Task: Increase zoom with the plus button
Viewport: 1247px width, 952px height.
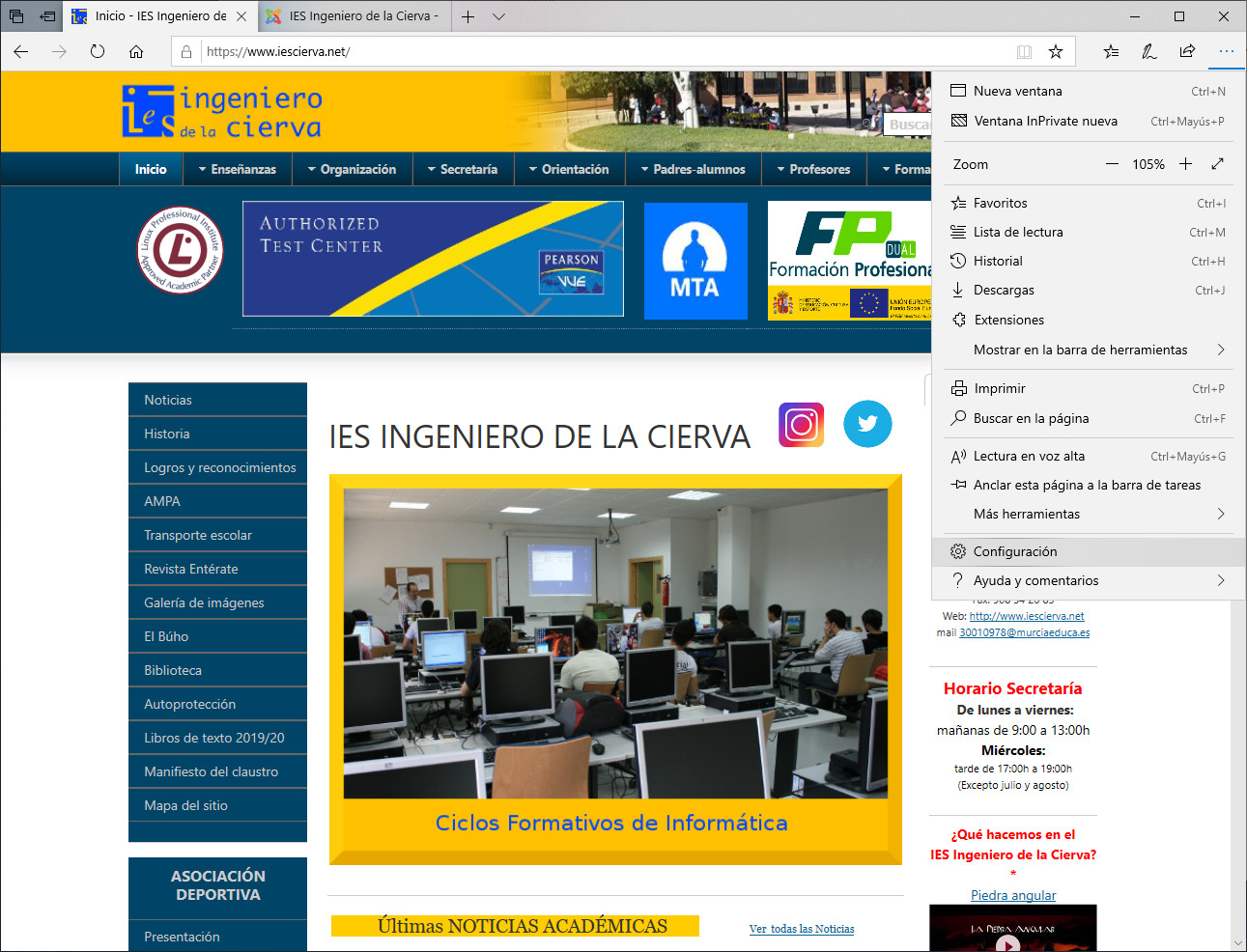Action: point(1185,164)
